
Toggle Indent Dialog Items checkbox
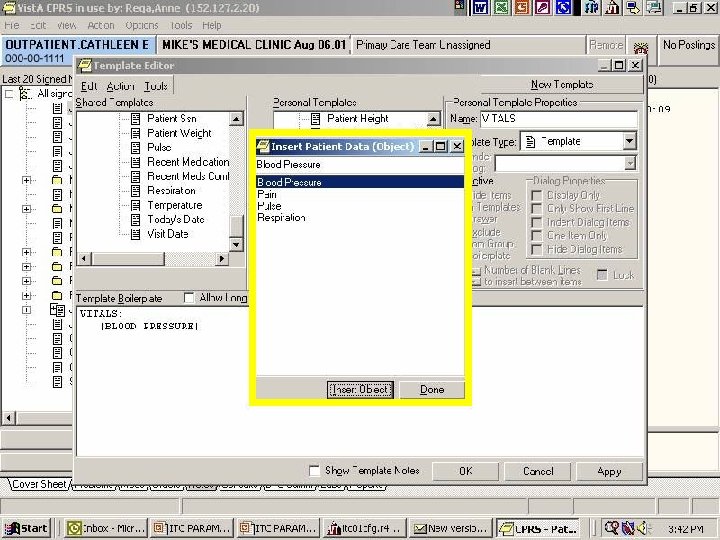(x=536, y=223)
